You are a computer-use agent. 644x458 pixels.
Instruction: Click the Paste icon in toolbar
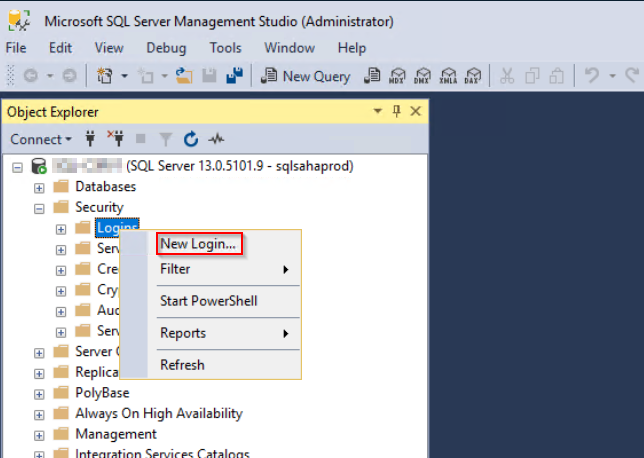557,76
